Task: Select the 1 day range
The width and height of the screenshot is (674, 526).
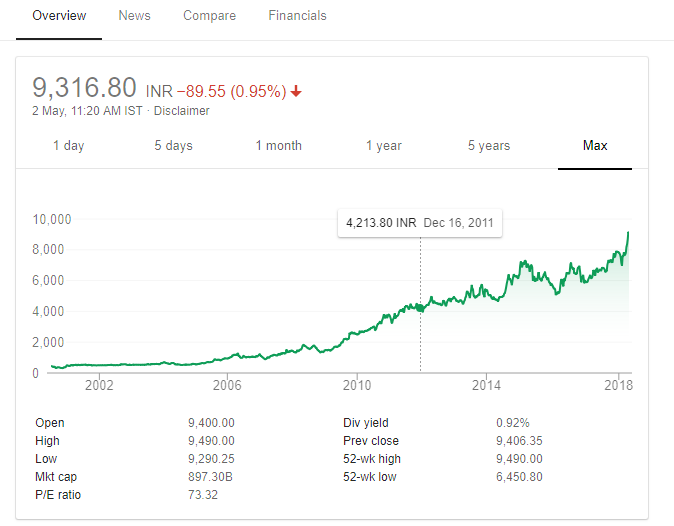Action: (68, 146)
